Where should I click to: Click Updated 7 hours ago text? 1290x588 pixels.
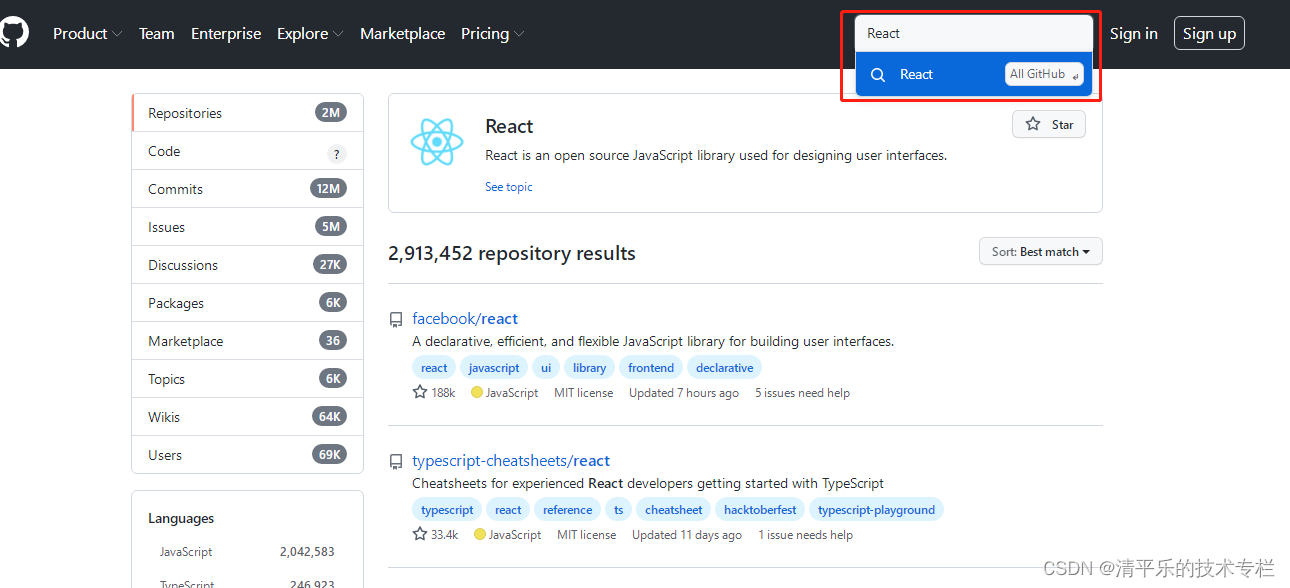pyautogui.click(x=684, y=393)
